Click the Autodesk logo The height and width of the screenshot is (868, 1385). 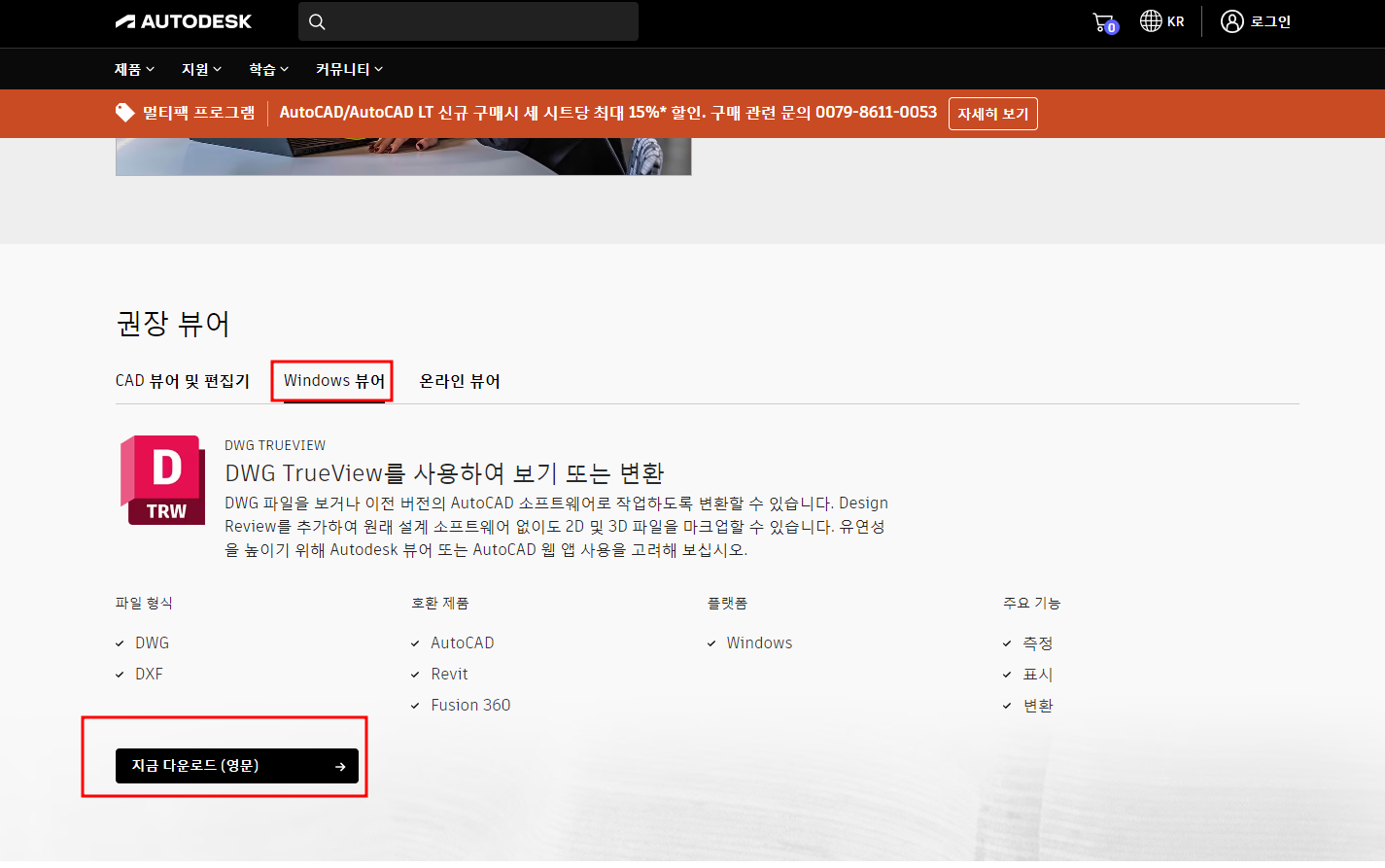tap(184, 21)
